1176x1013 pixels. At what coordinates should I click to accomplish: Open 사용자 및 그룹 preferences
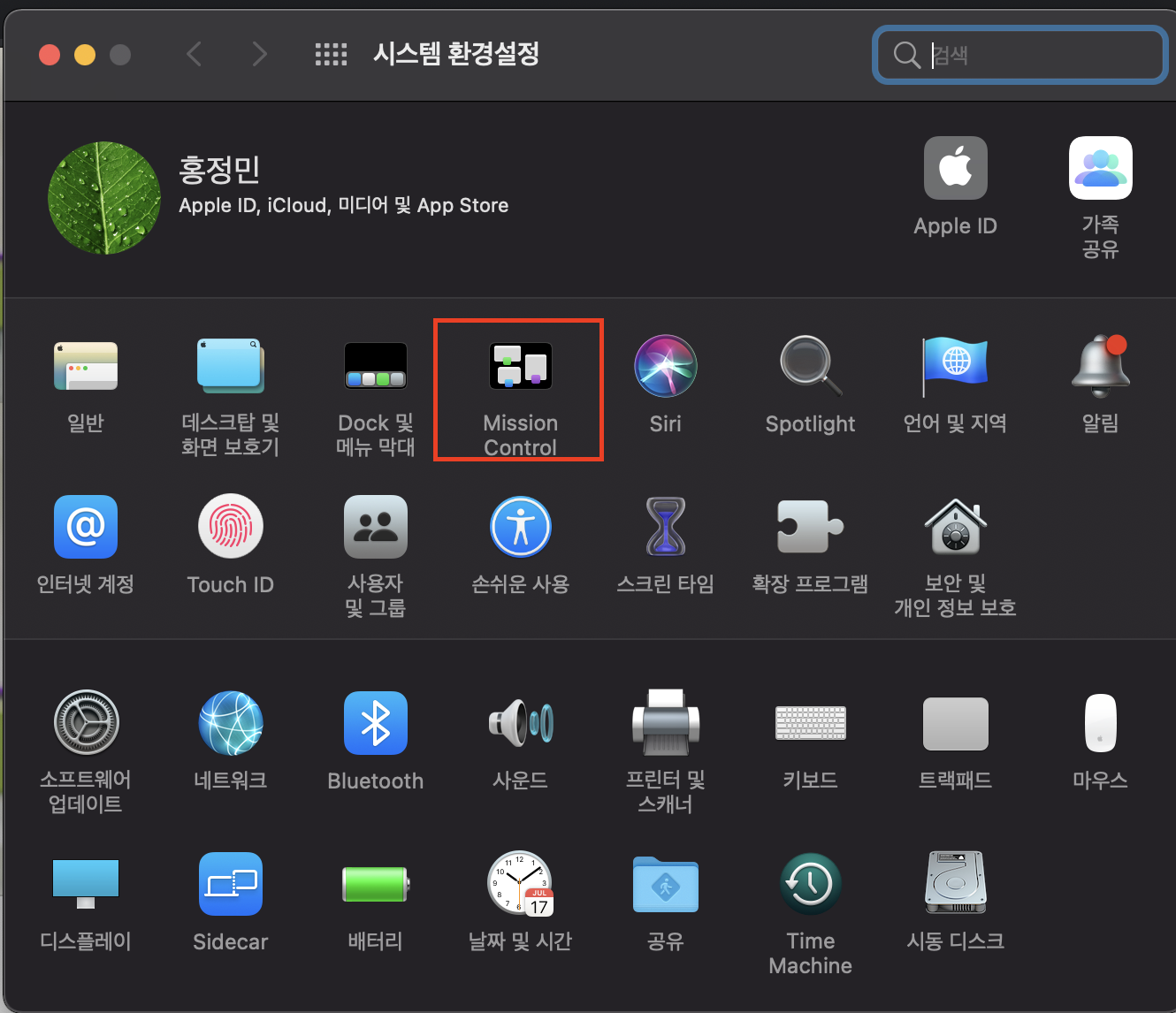[x=375, y=527]
